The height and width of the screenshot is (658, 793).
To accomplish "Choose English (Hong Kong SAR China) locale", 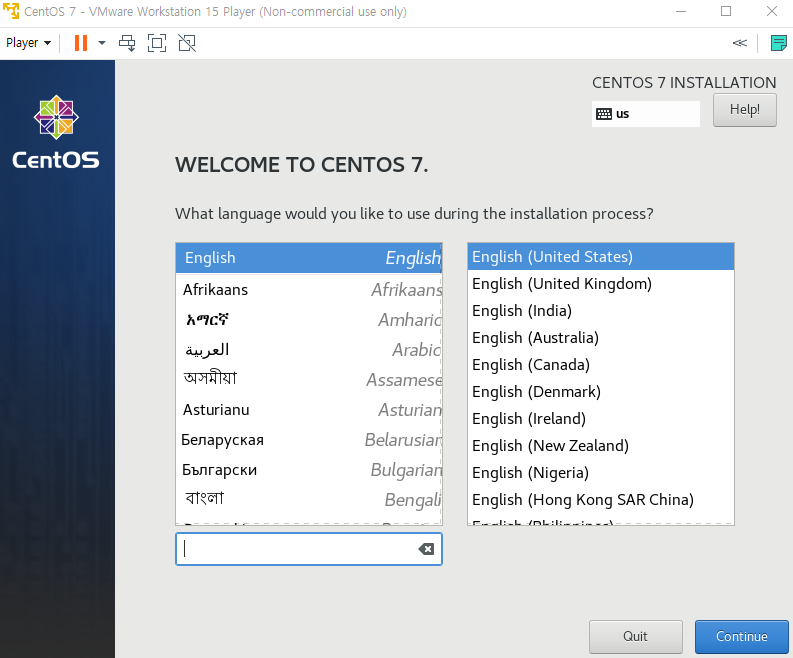I will (x=601, y=500).
